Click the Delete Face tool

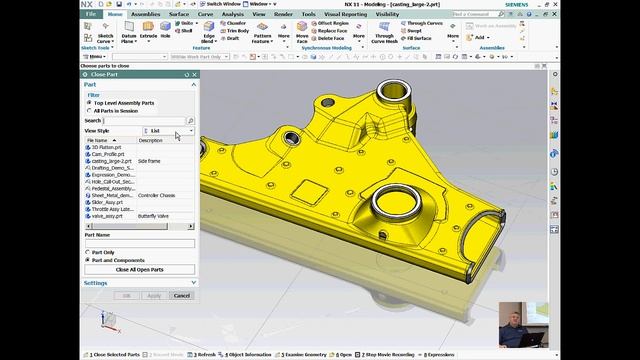point(328,38)
